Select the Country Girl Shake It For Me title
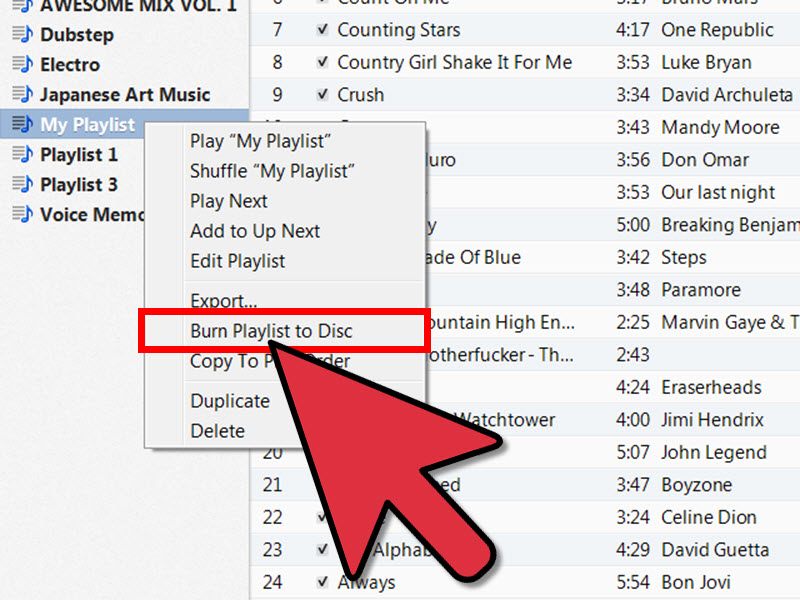 click(x=455, y=62)
